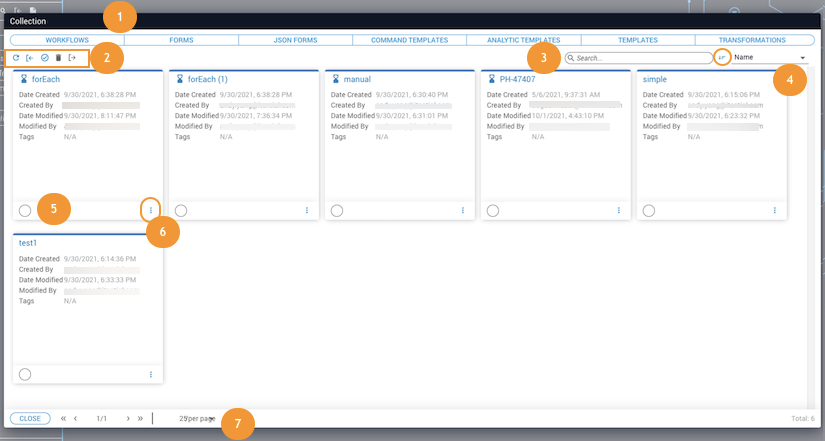Screen dimensions: 825x441
Task: Open the three-dot menu on the simple card
Action: 774,211
